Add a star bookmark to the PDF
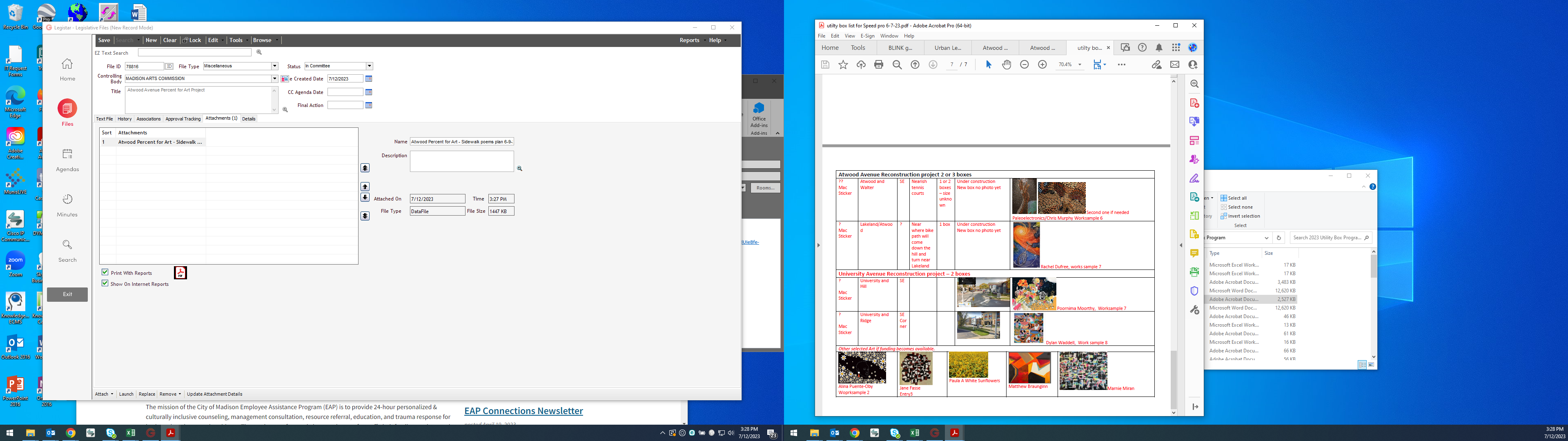The height and width of the screenshot is (441, 1568). point(843,65)
